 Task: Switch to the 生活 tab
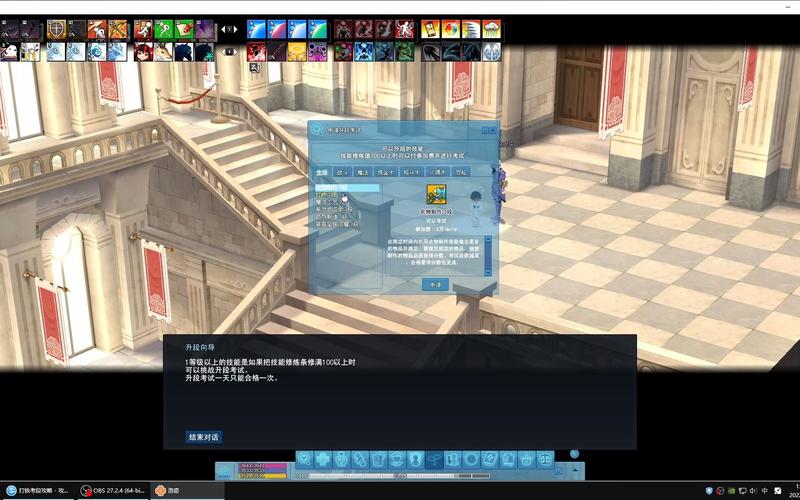322,172
